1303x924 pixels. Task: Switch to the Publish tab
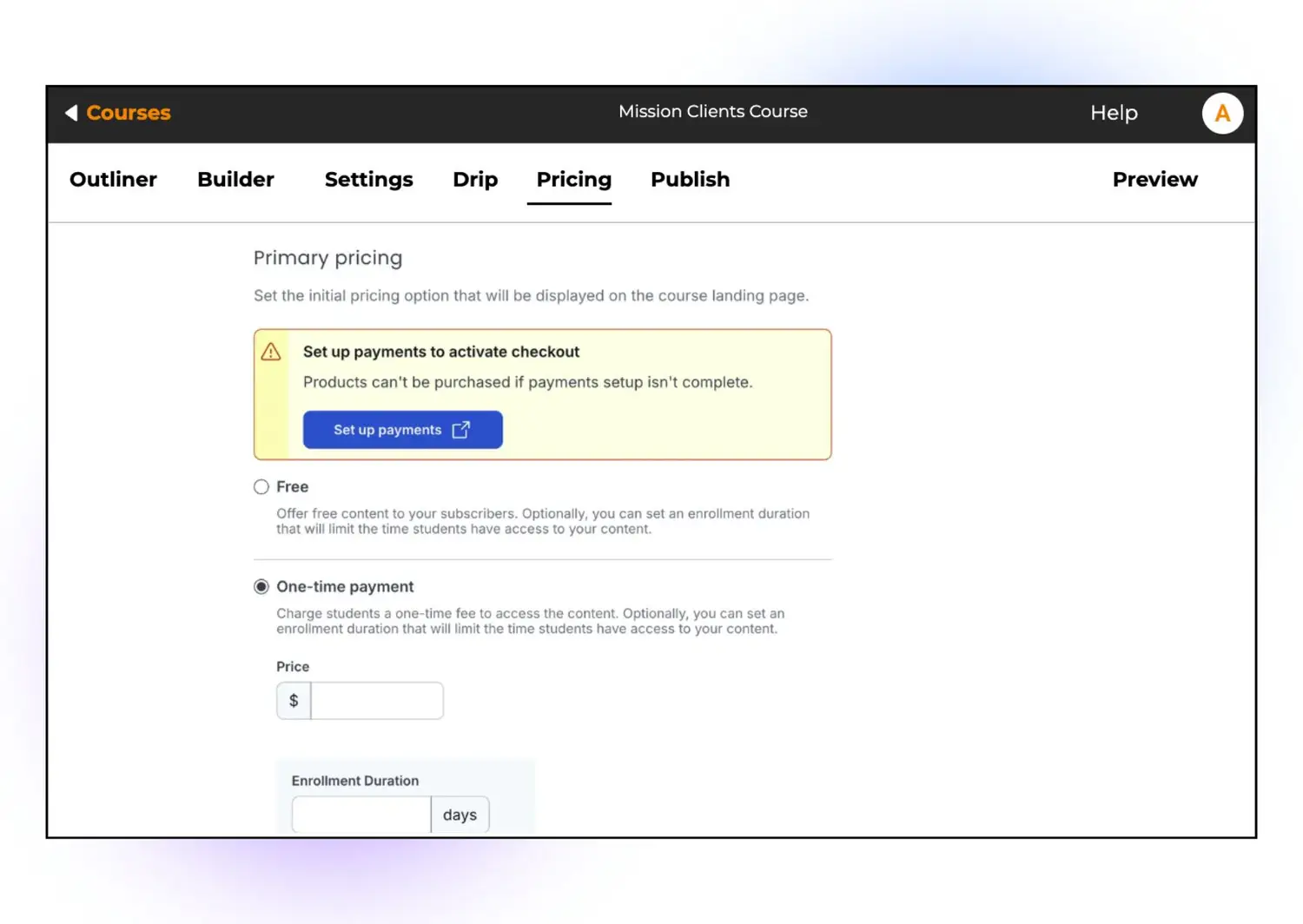(690, 180)
